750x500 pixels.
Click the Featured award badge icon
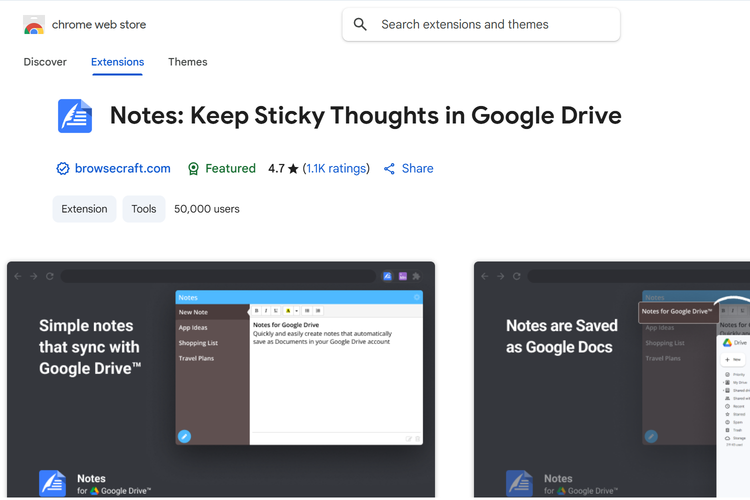[x=193, y=168]
